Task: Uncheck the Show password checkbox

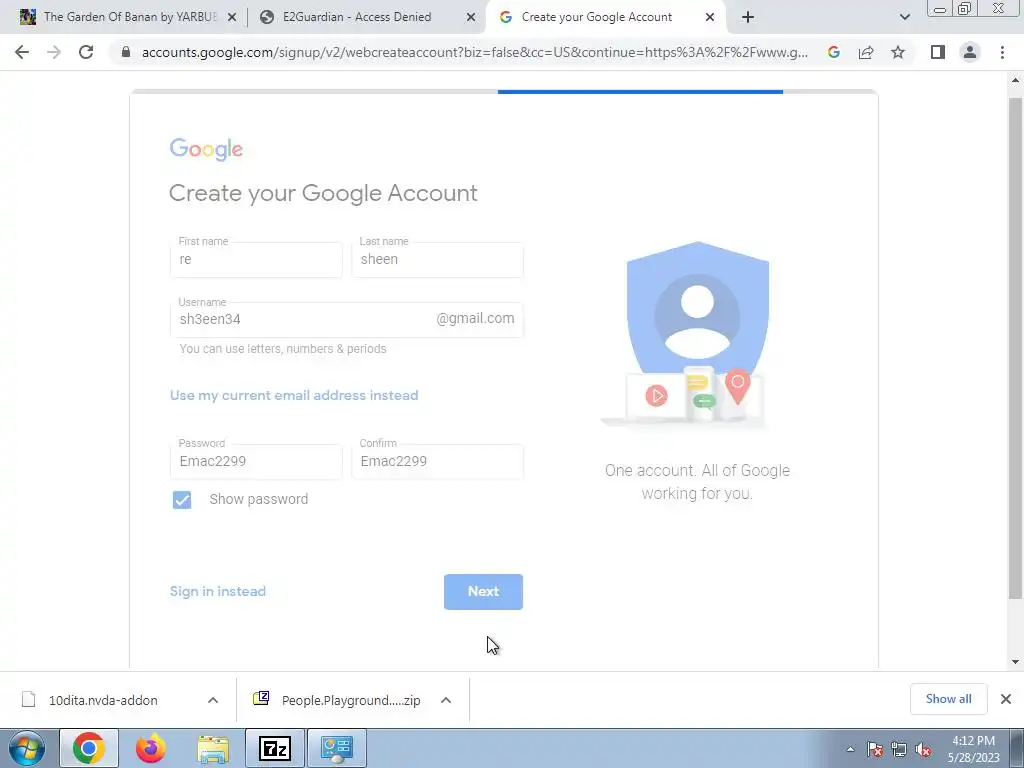Action: click(x=182, y=500)
